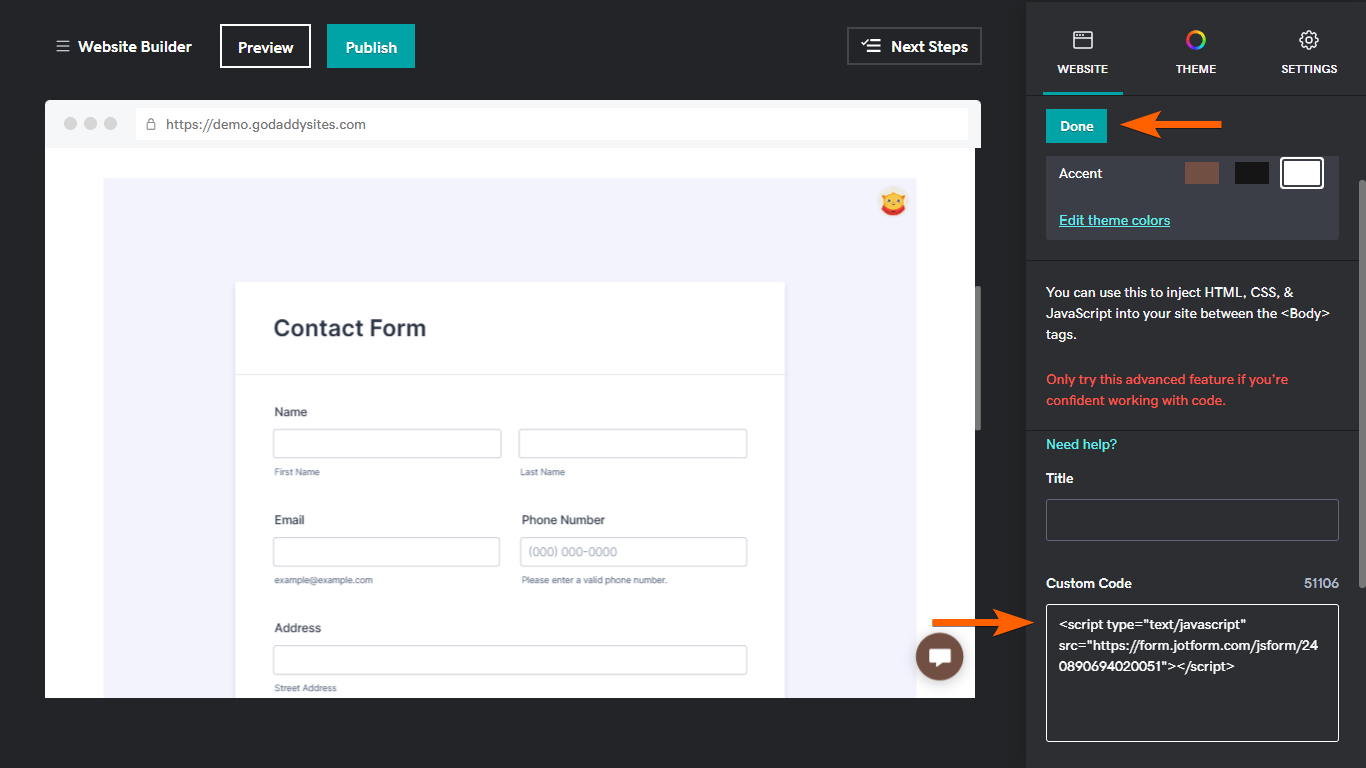Click the Contact Form heading
Viewport: 1366px width, 768px height.
click(x=350, y=328)
